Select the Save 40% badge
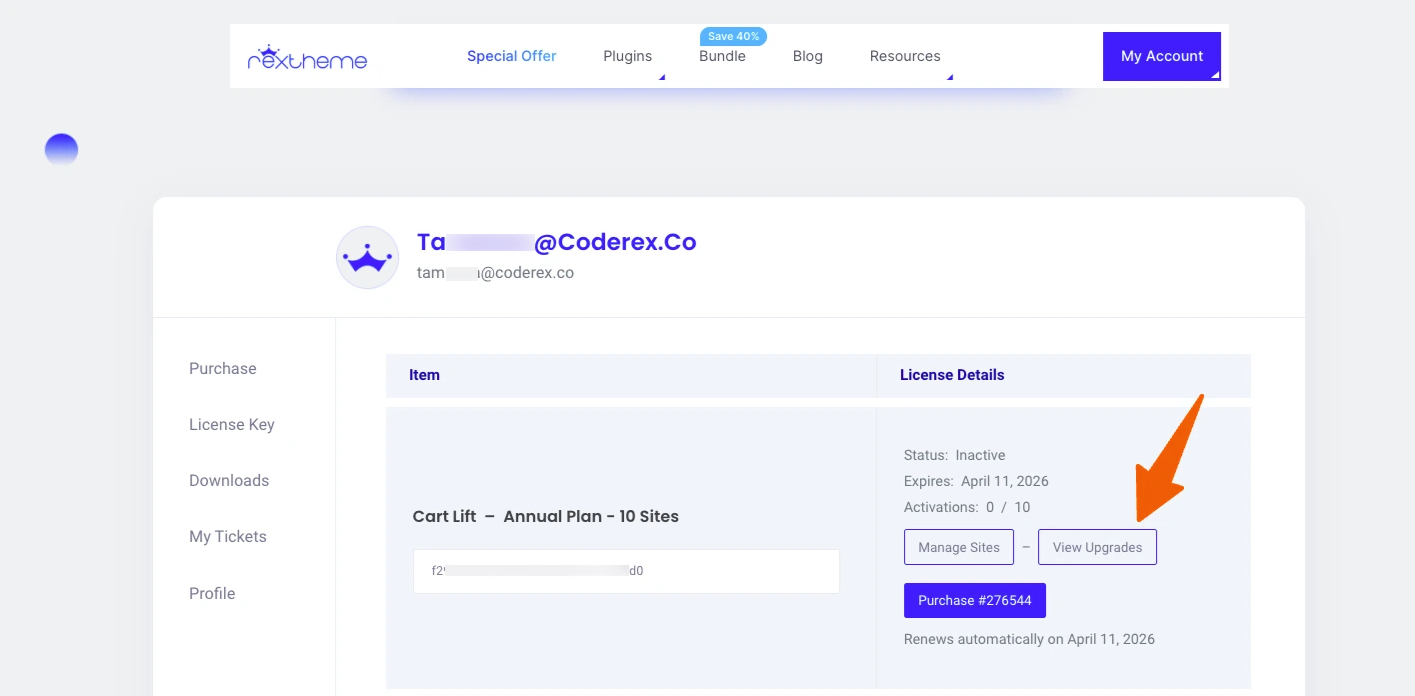Viewport: 1415px width, 696px height. (x=734, y=36)
